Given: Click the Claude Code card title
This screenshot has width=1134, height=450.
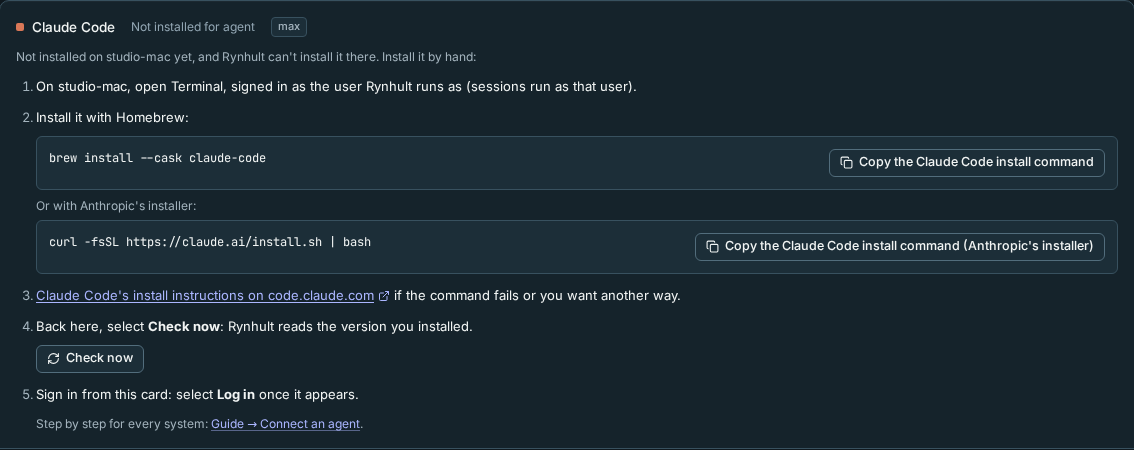Looking at the screenshot, I should (x=73, y=27).
